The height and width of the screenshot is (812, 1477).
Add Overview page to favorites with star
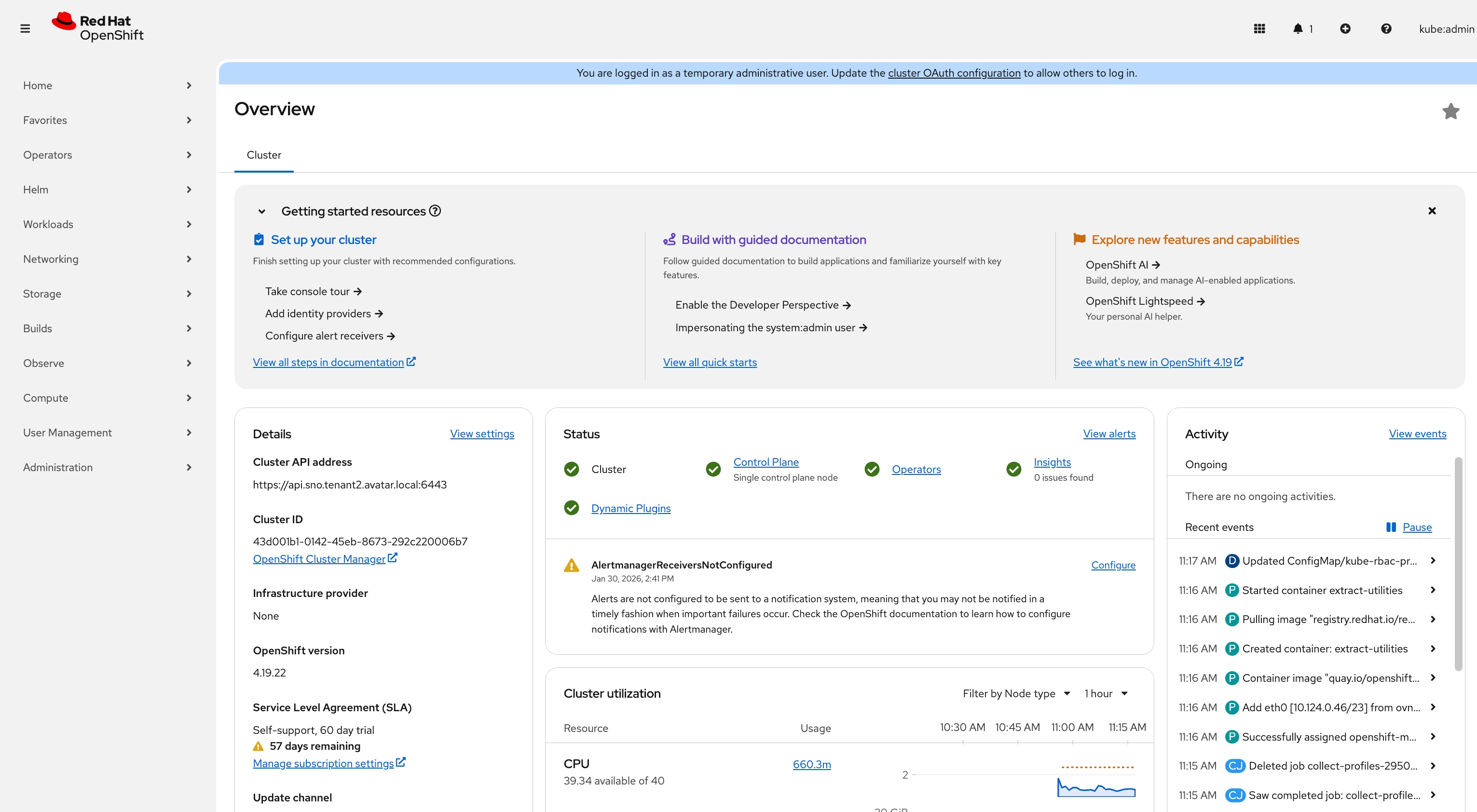pyautogui.click(x=1450, y=111)
